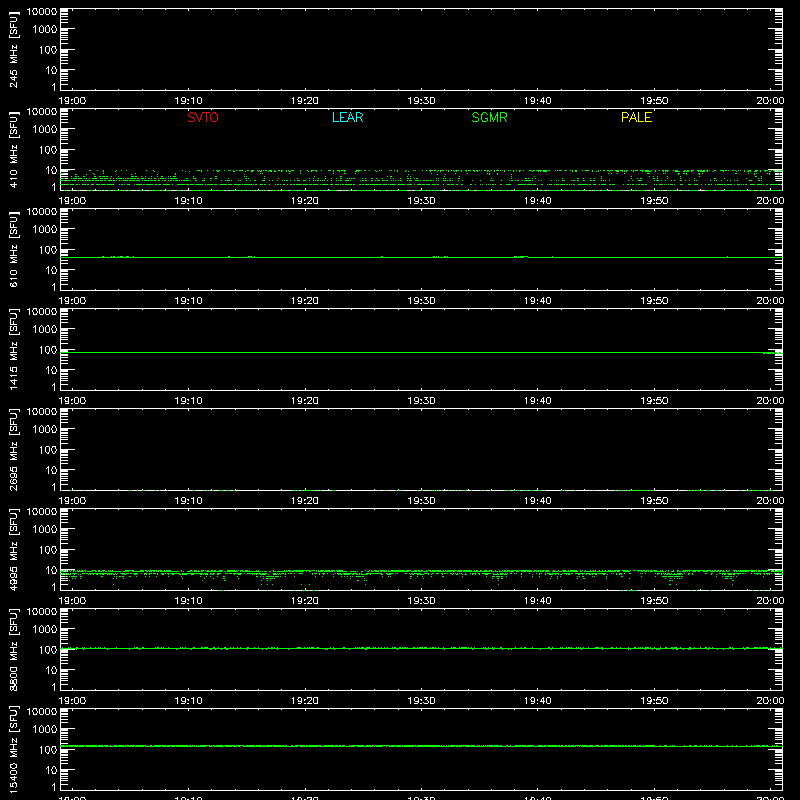Click the 100 tick on the 8800 MHz axis

(48, 650)
